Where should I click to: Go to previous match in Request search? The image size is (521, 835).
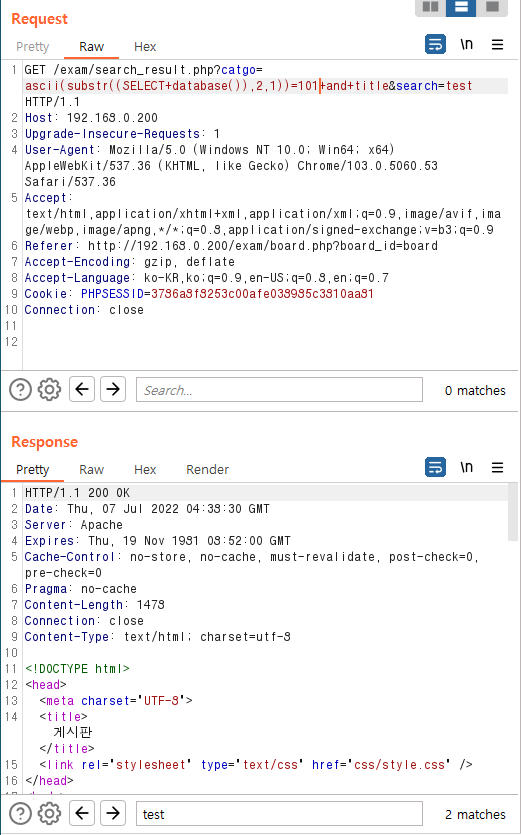(82, 389)
